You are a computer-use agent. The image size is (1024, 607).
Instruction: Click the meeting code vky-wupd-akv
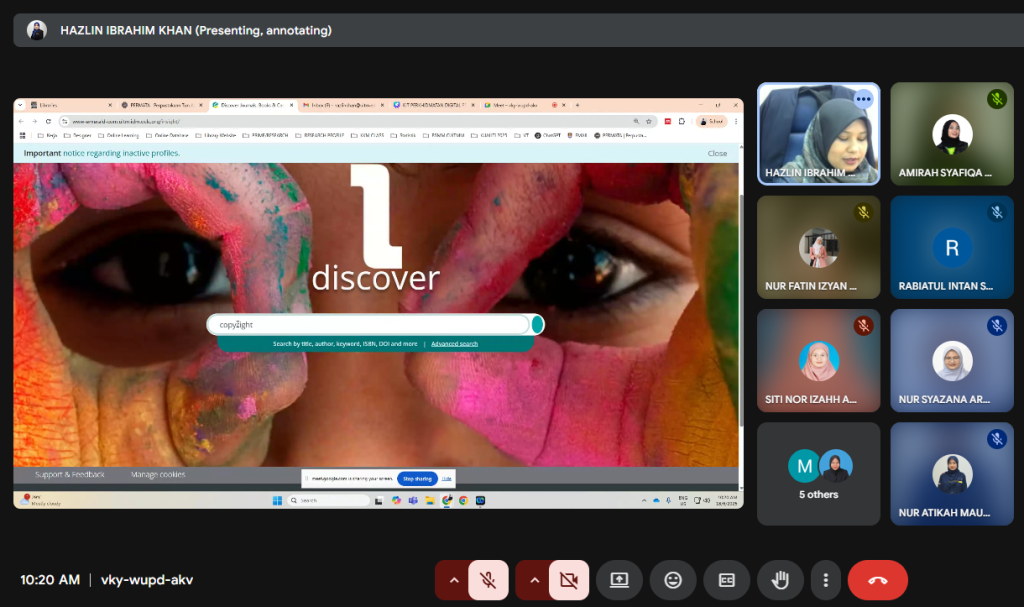(147, 580)
